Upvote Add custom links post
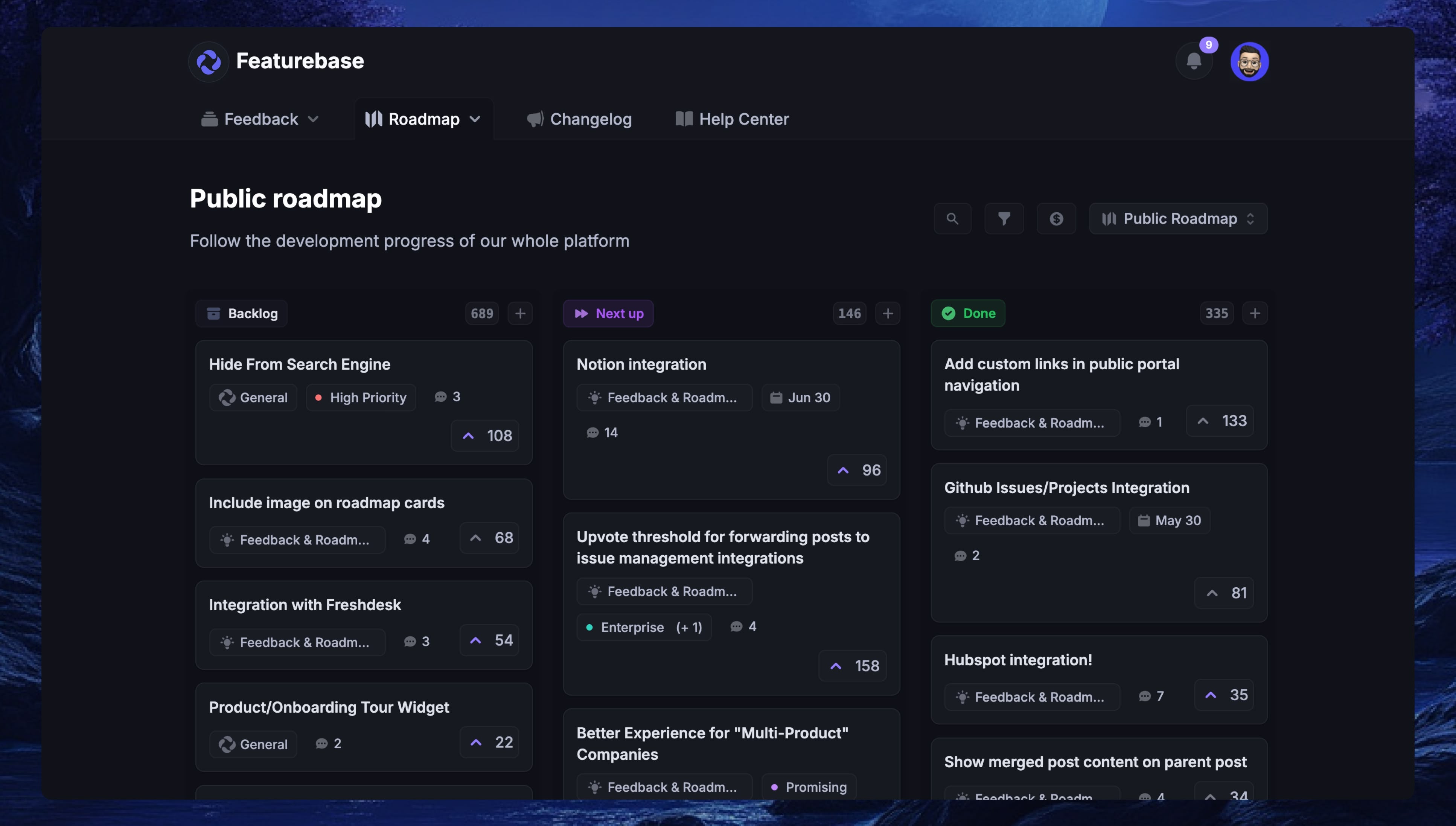This screenshot has width=1456, height=826. tap(1220, 421)
